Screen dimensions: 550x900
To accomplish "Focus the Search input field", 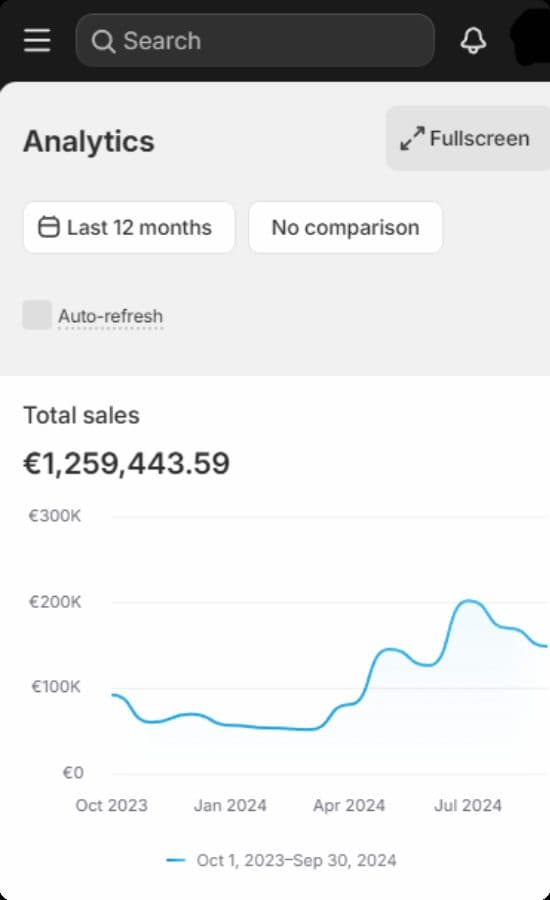I will (x=255, y=40).
